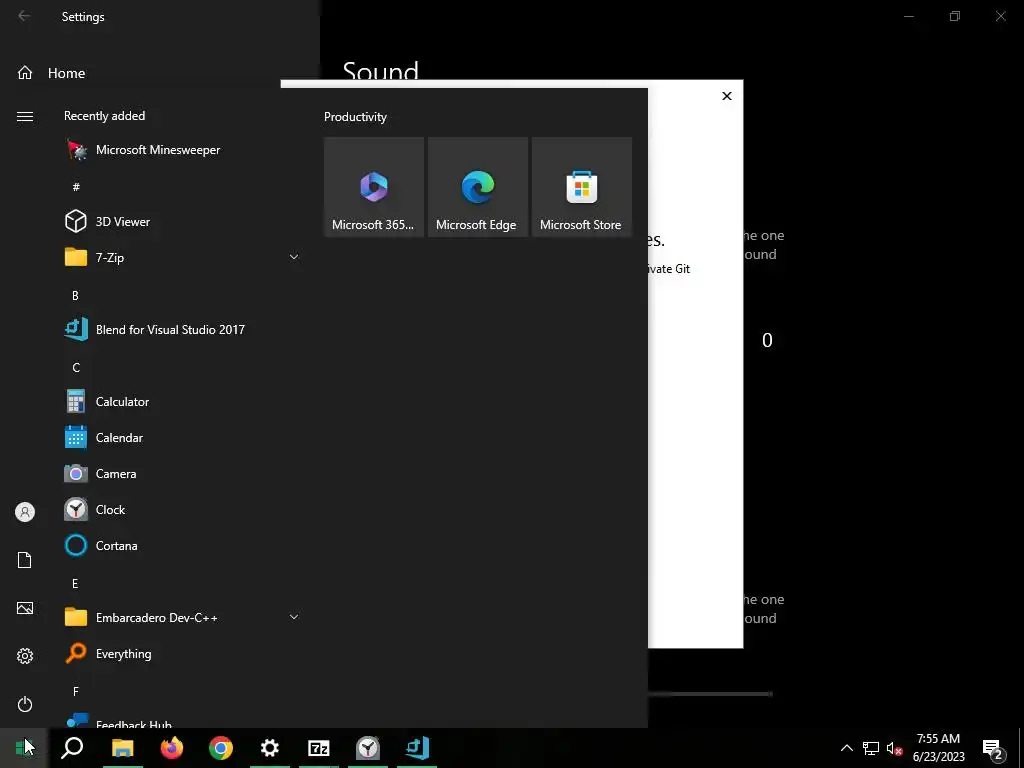Viewport: 1024px width, 768px height.
Task: Close the white dialog with X
Action: (727, 96)
